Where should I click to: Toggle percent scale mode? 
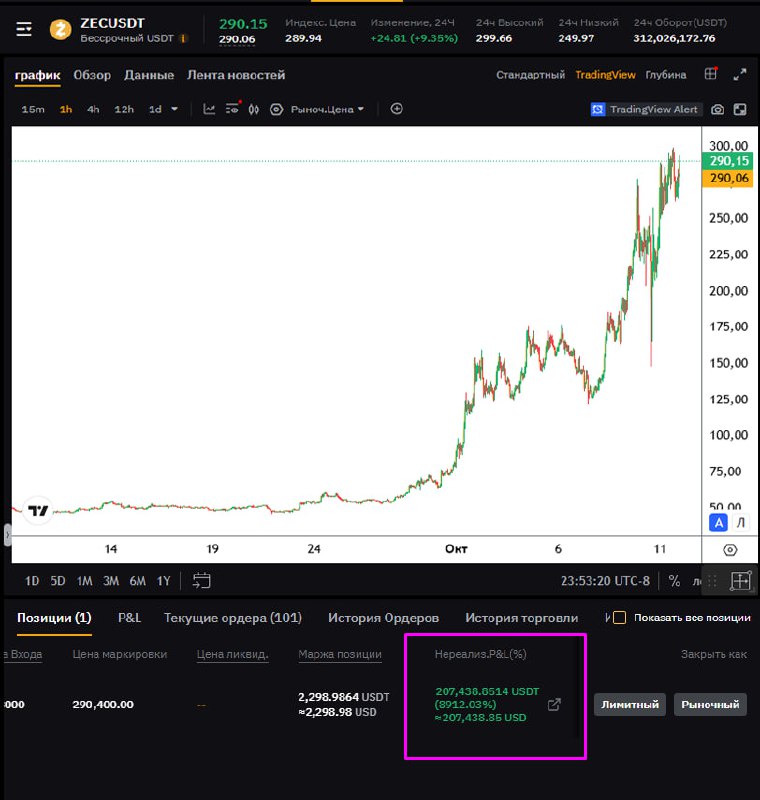674,581
